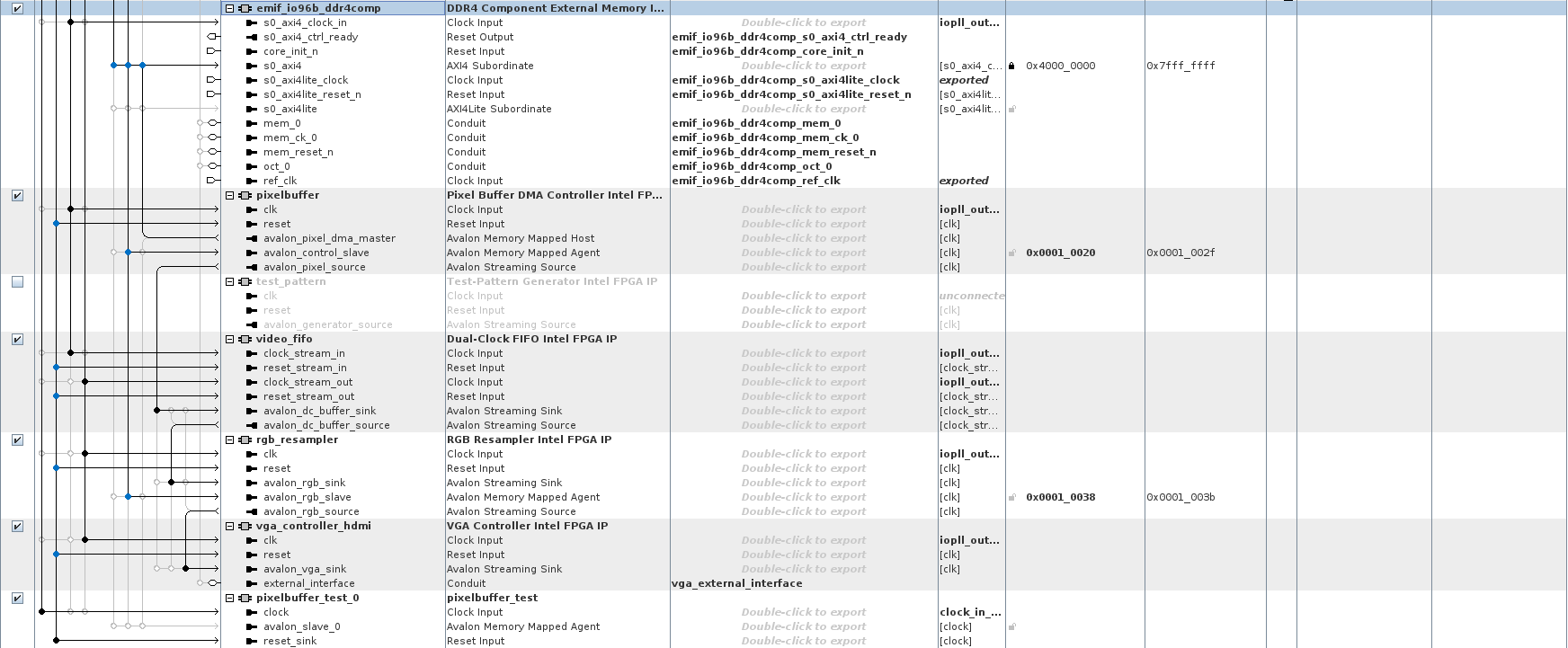1568x648 pixels.
Task: Click the rgb_resampler component chip icon
Action: 245,439
